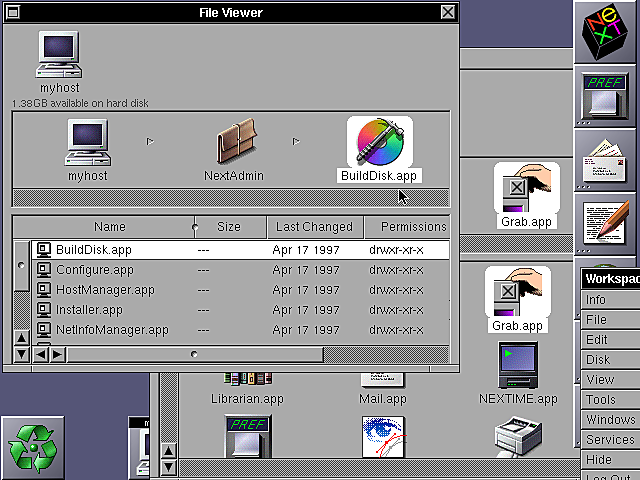Click scroll up arrow in File Viewer list

click(22, 338)
